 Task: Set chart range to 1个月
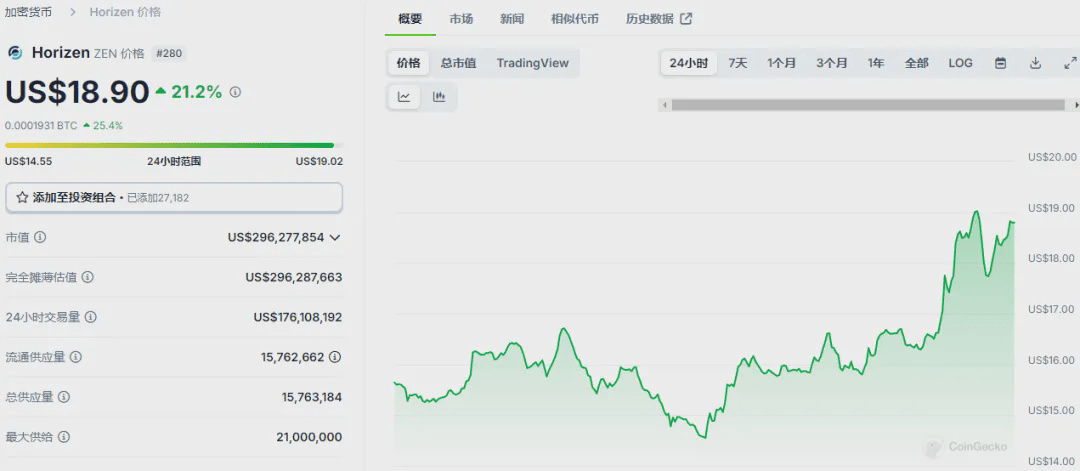pos(782,63)
